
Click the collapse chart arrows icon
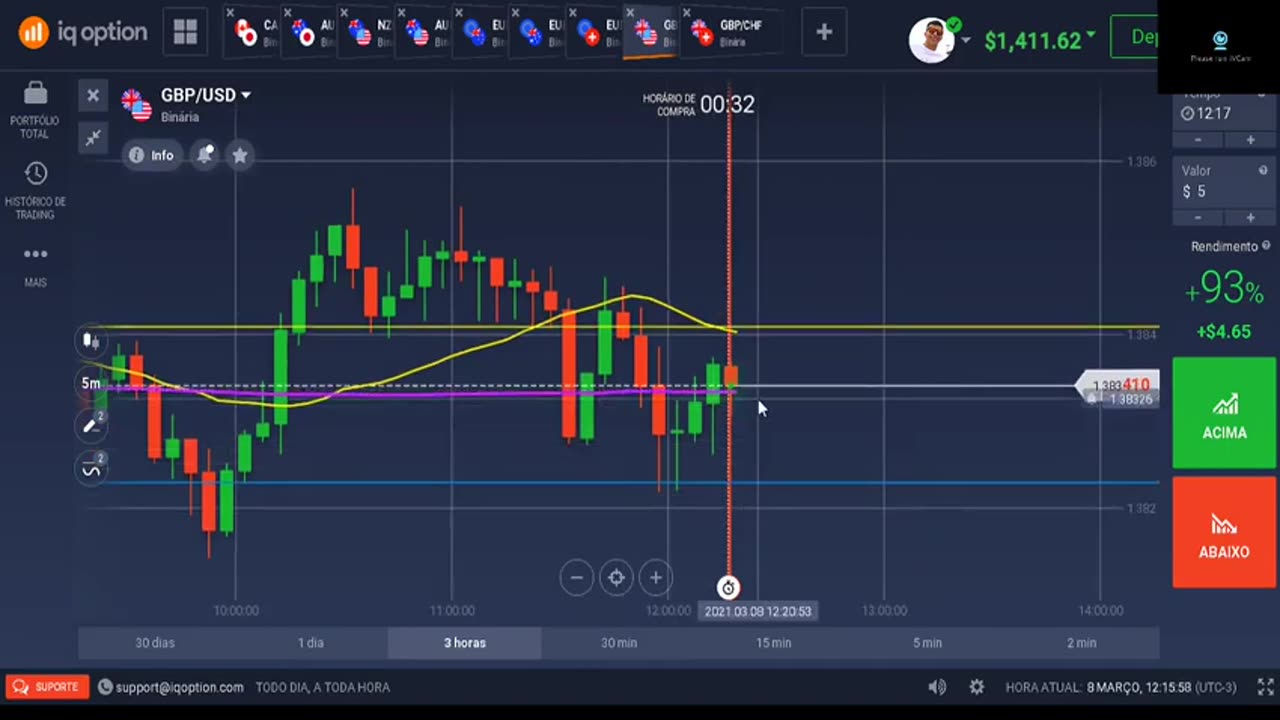click(x=93, y=138)
